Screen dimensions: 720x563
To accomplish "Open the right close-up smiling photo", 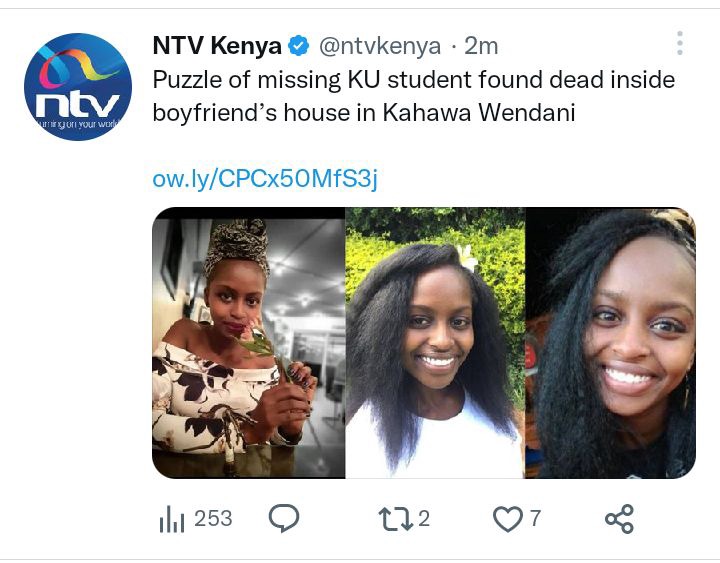I will coord(610,343).
